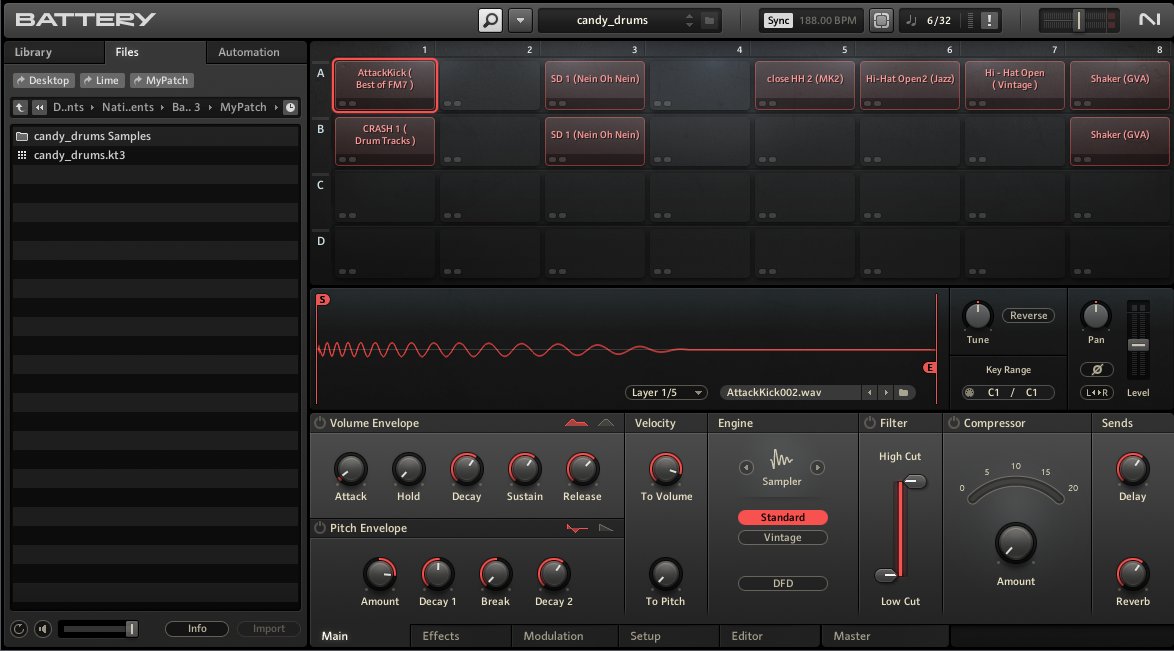The image size is (1174, 651).
Task: Load next sample with right arrow
Action: [x=886, y=393]
